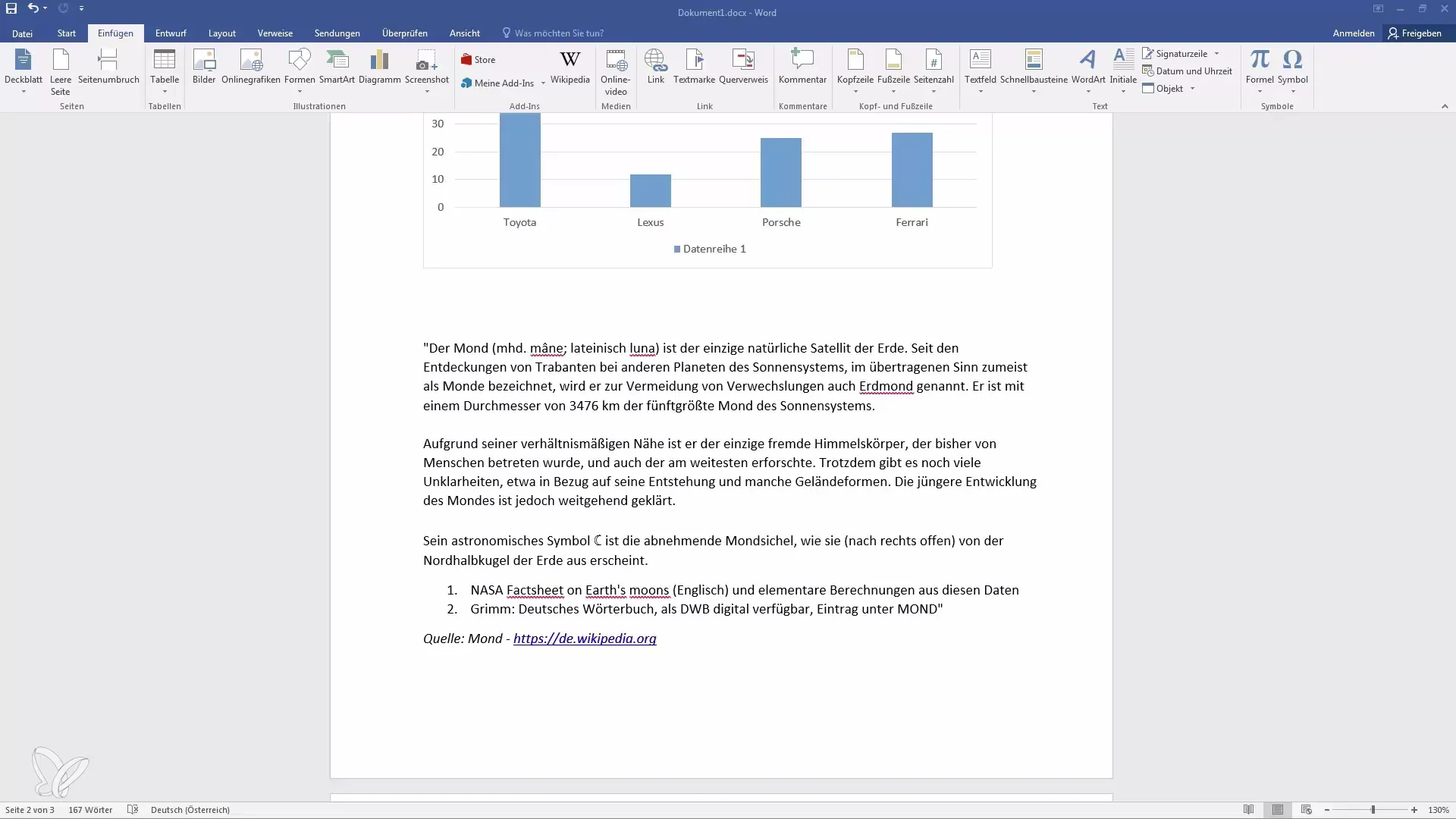Expand the Meine Add-Ins dropdown
Screen dimensions: 1456x819
point(543,83)
